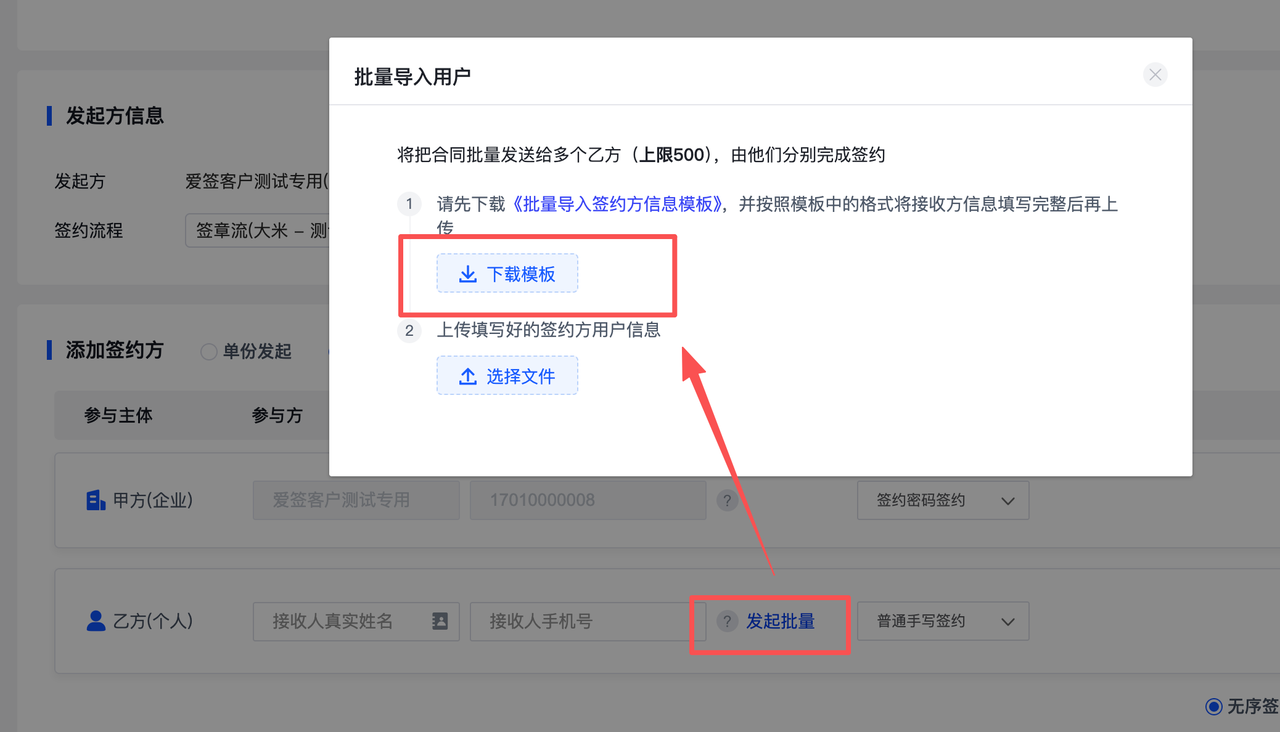Close the 批量导入用户 dialog
This screenshot has height=732, width=1280.
pos(1155,75)
